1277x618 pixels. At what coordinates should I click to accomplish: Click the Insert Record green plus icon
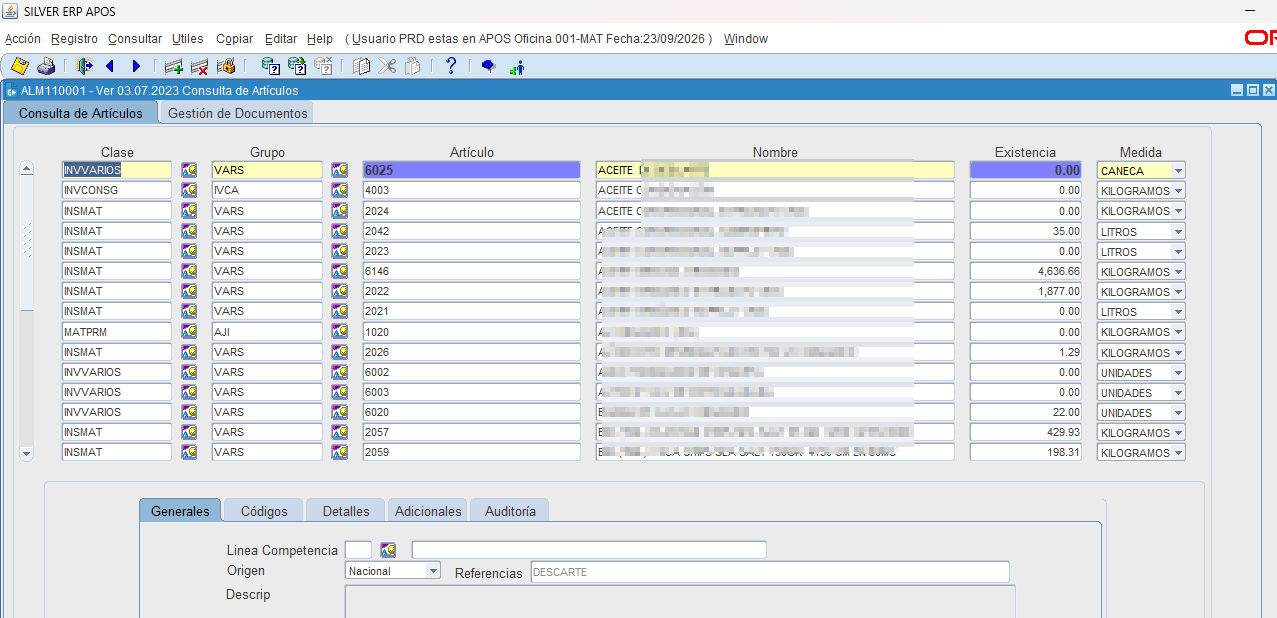tap(174, 66)
